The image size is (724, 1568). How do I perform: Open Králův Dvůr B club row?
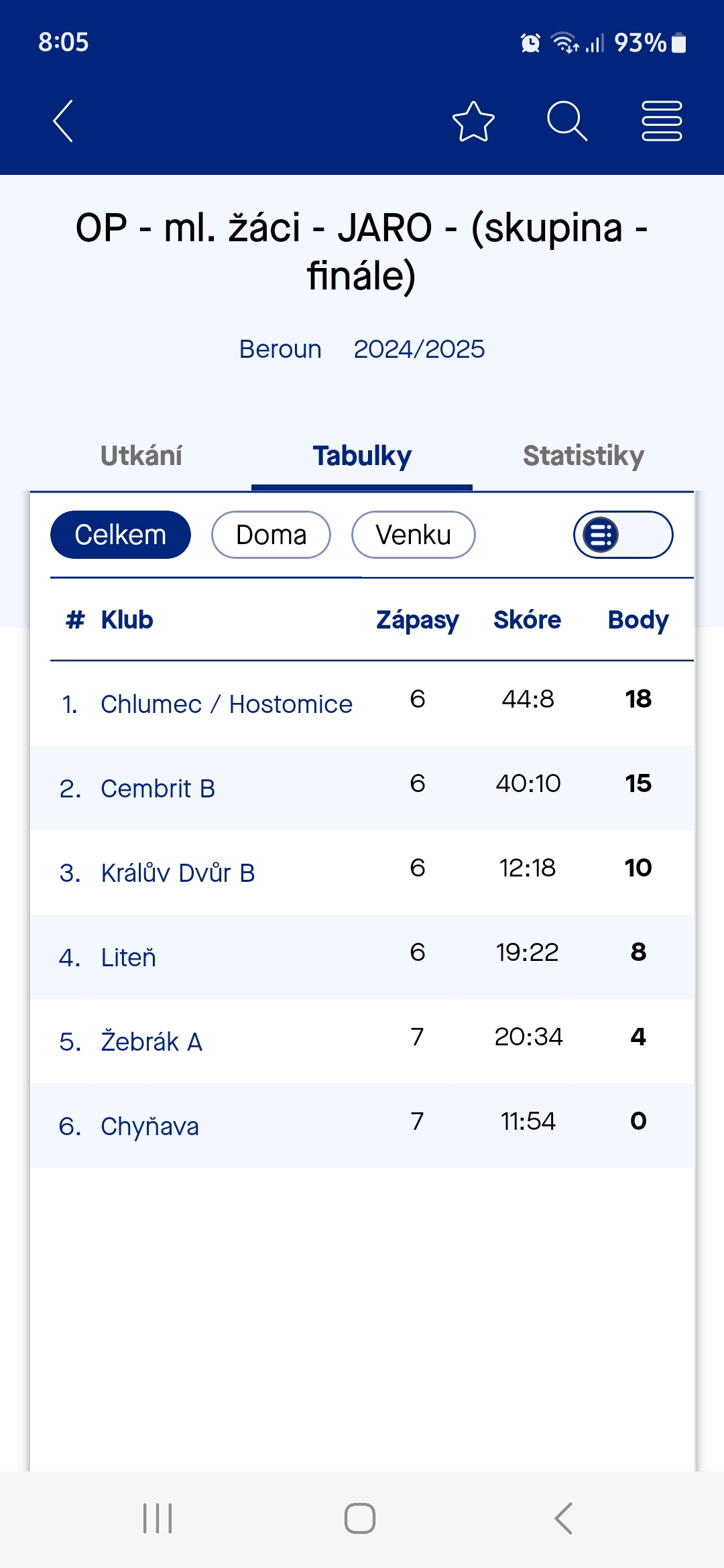click(362, 872)
